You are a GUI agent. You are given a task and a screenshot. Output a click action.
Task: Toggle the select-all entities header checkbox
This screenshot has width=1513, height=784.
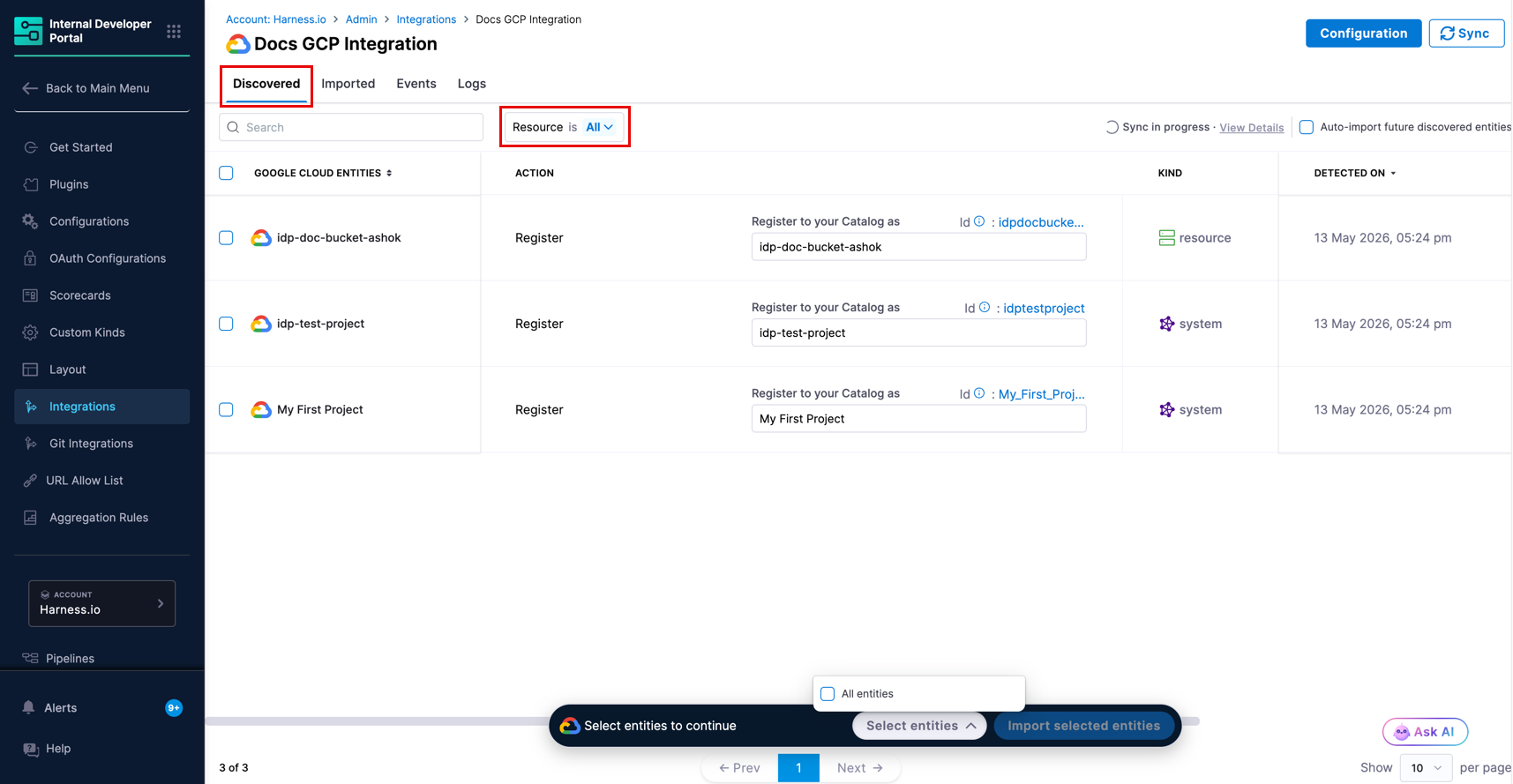(x=226, y=173)
